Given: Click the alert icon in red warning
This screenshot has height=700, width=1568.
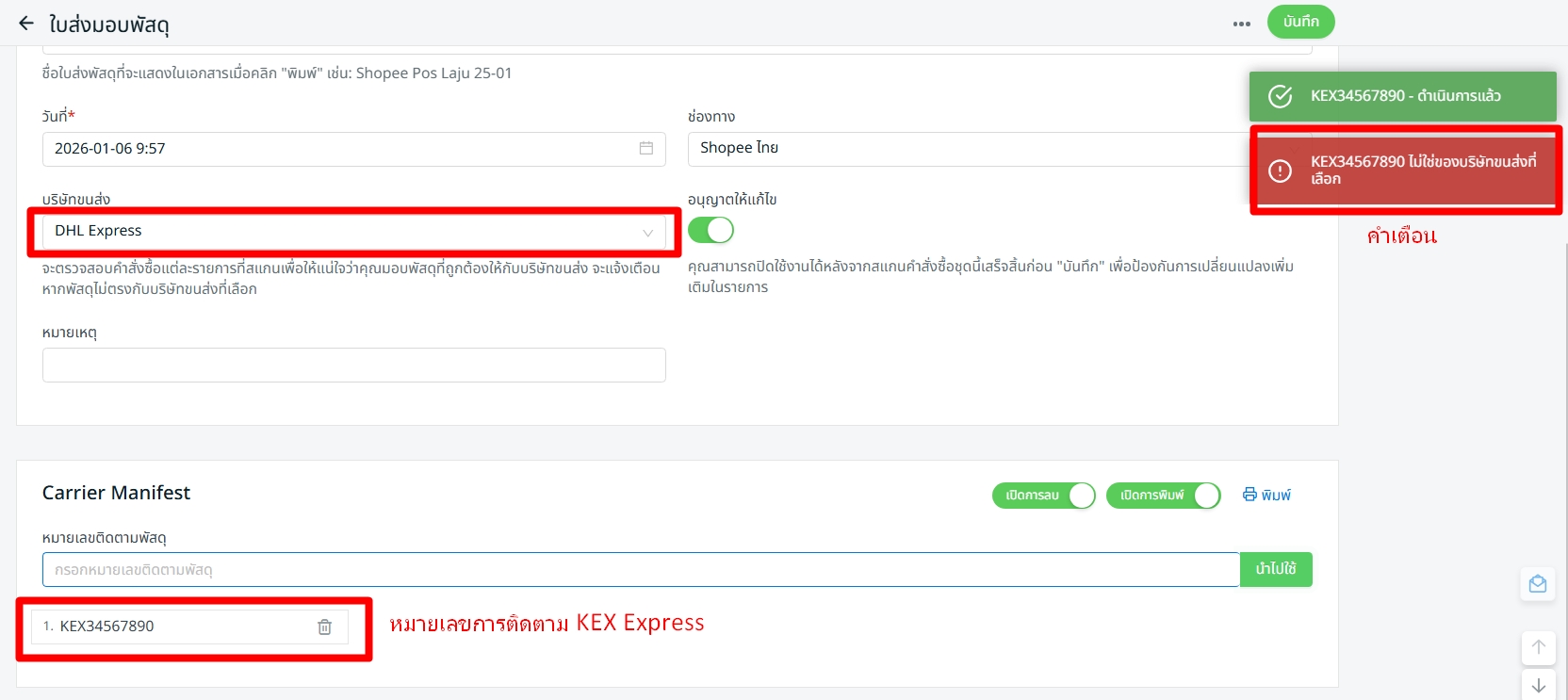Looking at the screenshot, I should pyautogui.click(x=1280, y=171).
